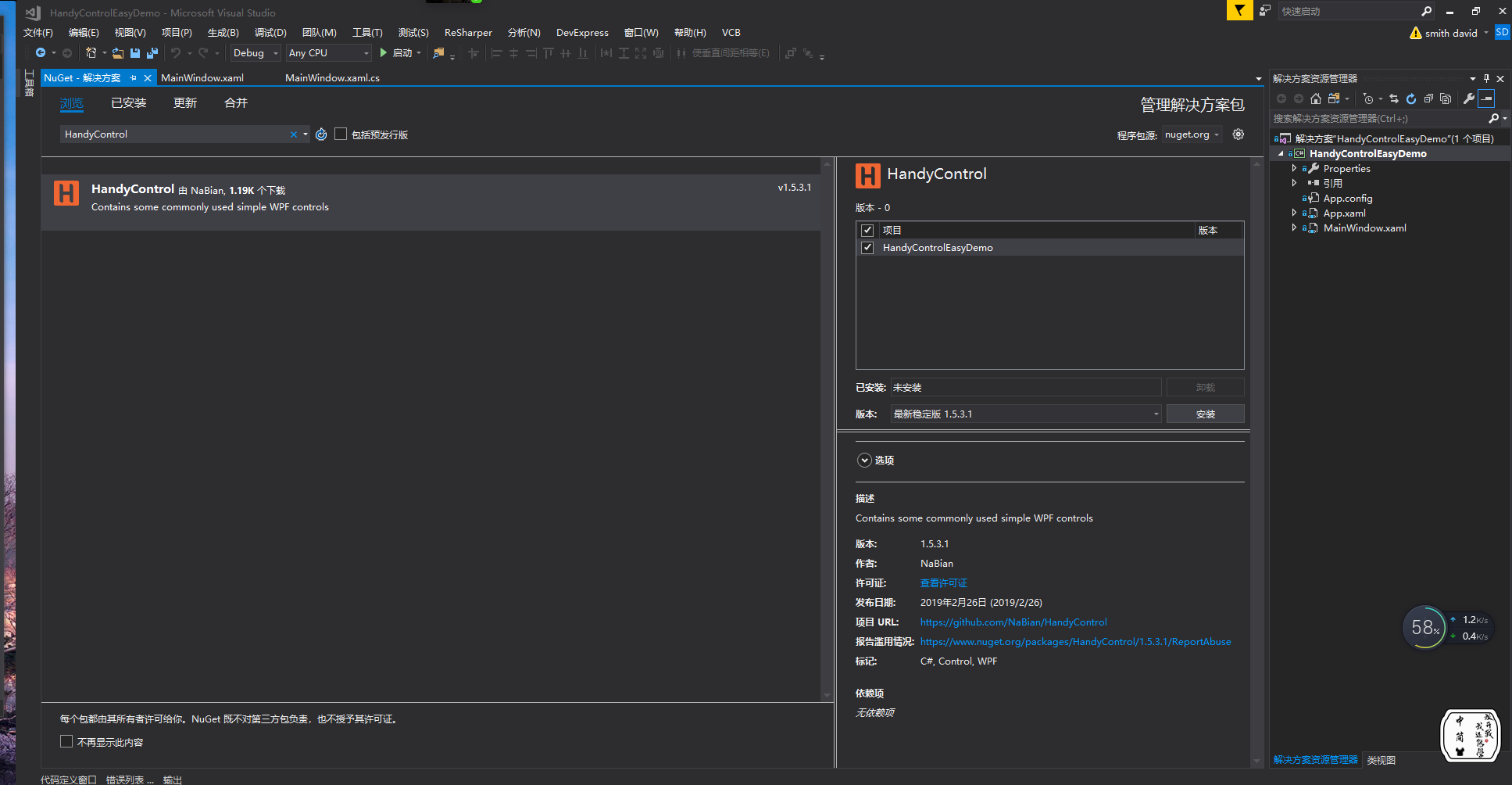Open Solution Explorer properties wrench icon

click(x=1469, y=99)
